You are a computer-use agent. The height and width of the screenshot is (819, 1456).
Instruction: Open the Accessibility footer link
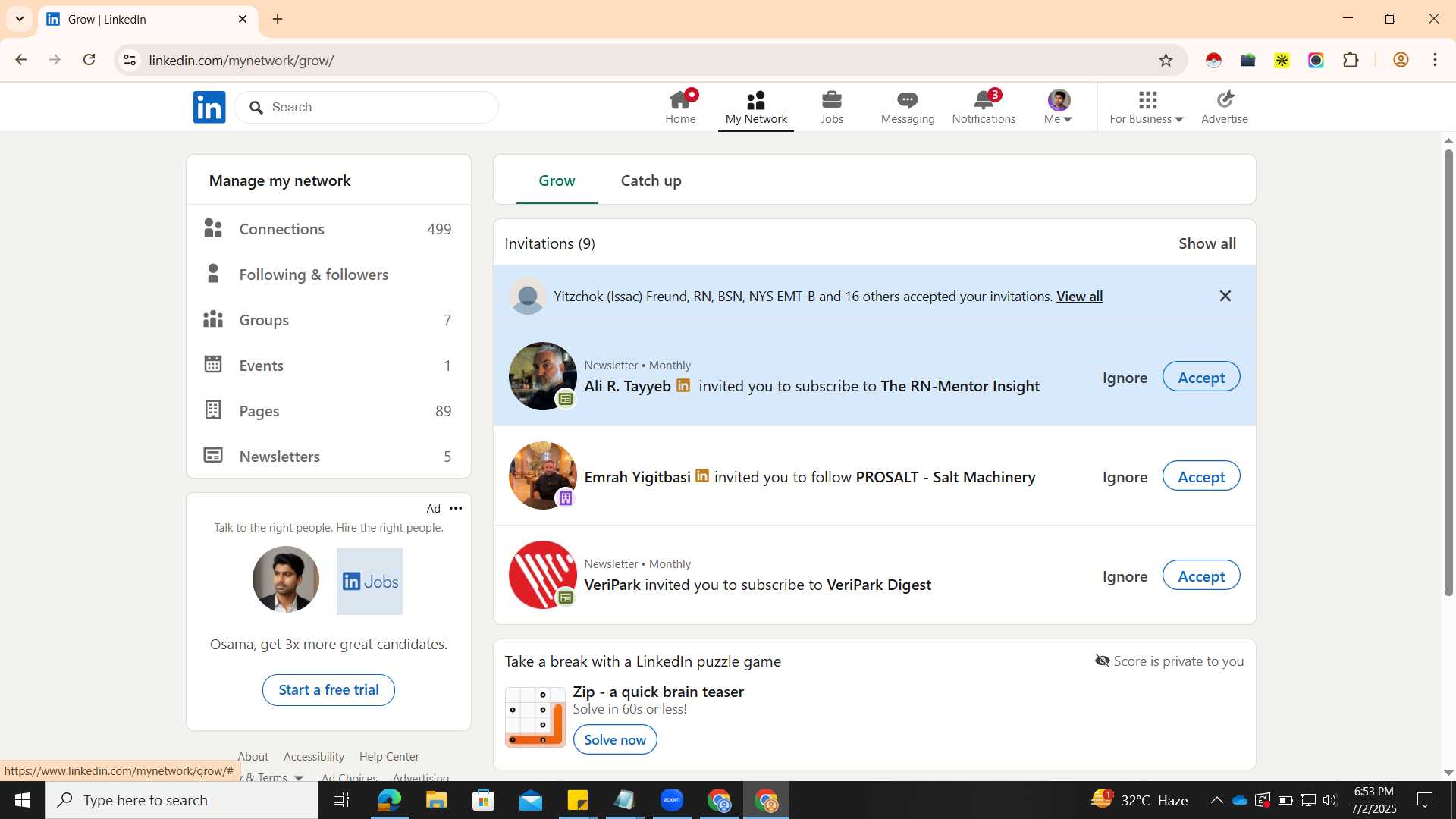click(314, 757)
